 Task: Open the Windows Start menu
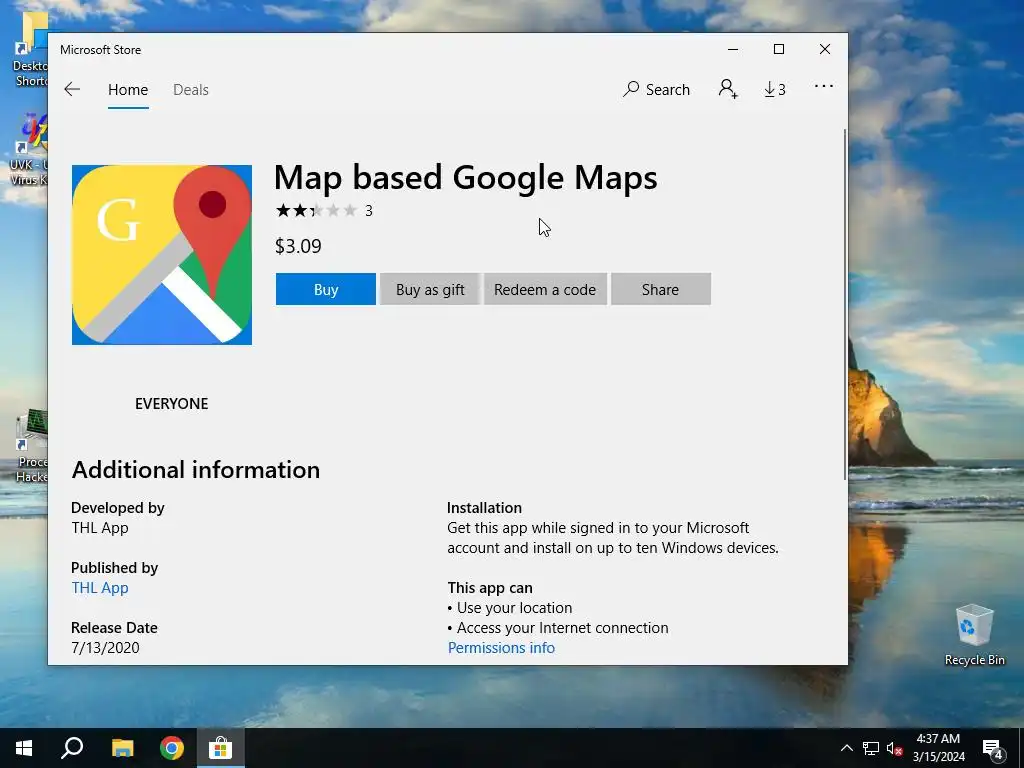[24, 748]
